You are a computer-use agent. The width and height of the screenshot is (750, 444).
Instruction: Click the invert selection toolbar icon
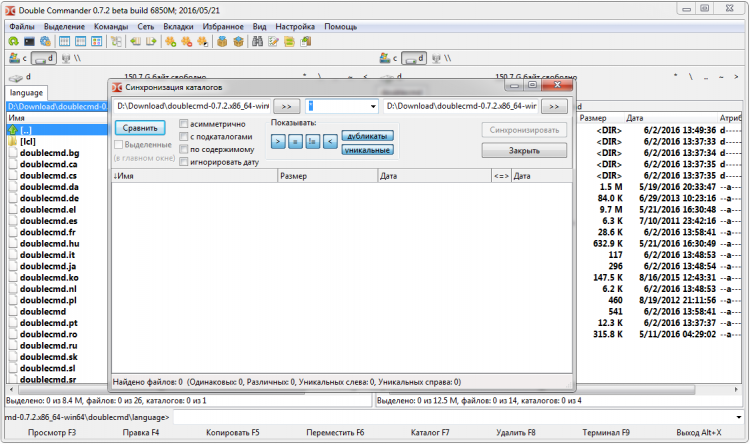tap(202, 42)
